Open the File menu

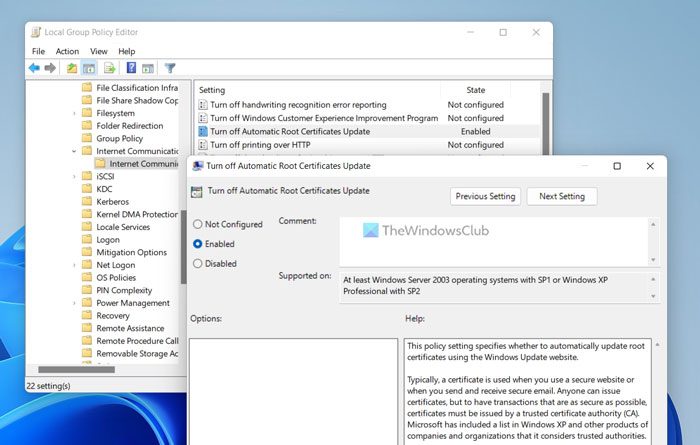(x=38, y=51)
